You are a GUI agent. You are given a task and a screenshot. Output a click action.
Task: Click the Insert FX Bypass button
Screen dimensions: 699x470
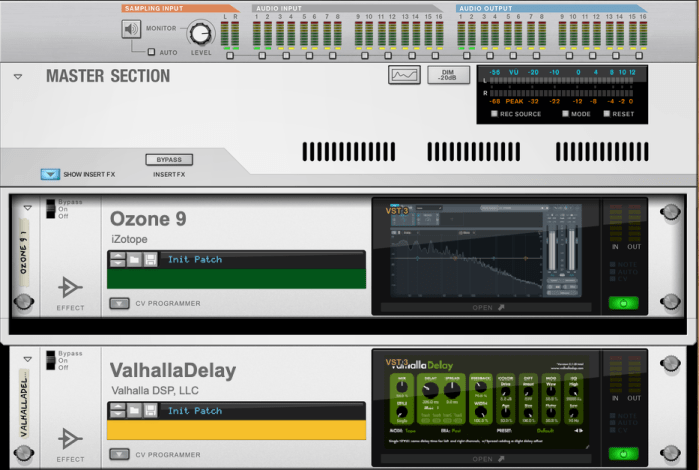pos(169,159)
